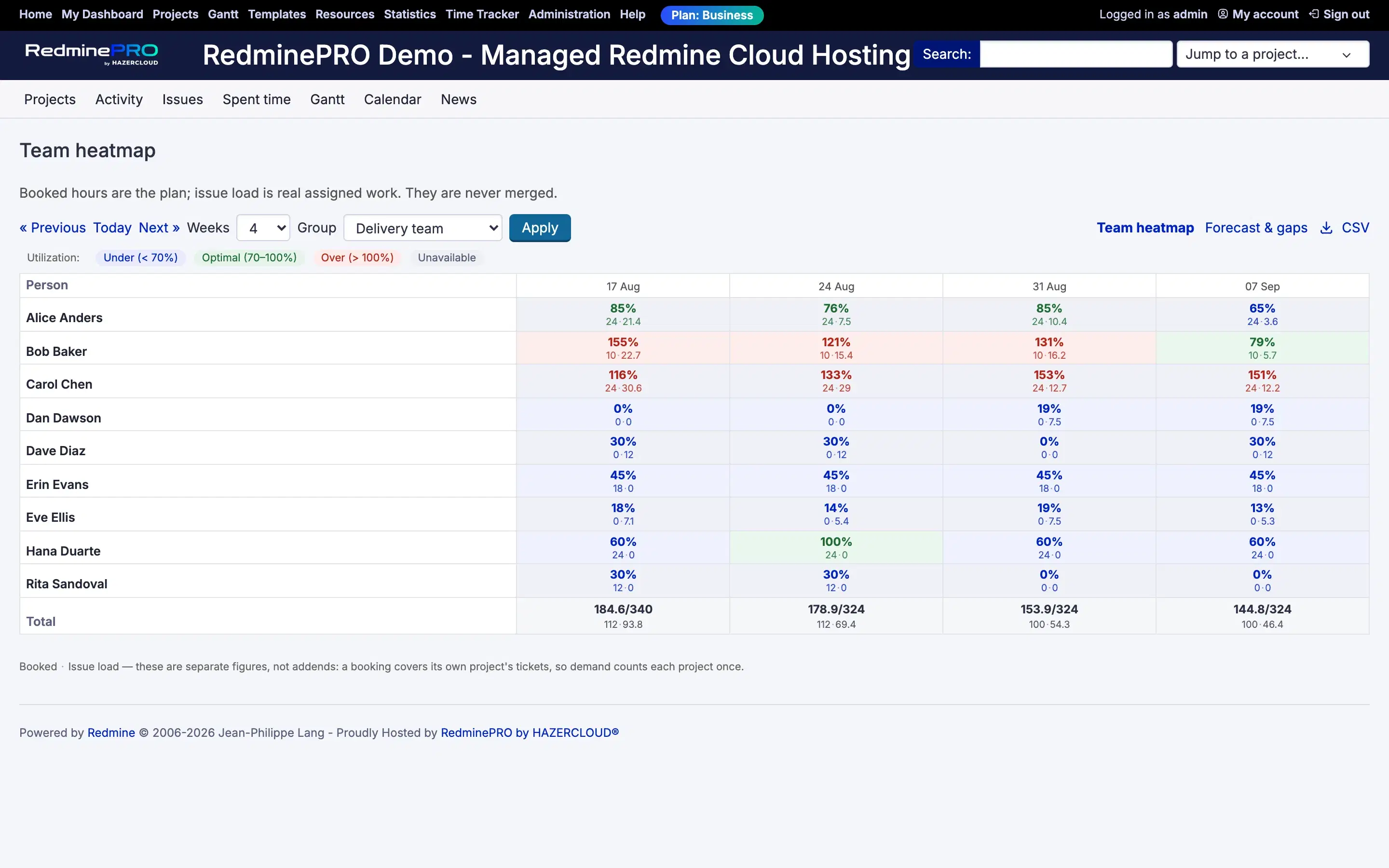The width and height of the screenshot is (1389, 868).
Task: Open Help in top menu
Action: click(x=632, y=14)
